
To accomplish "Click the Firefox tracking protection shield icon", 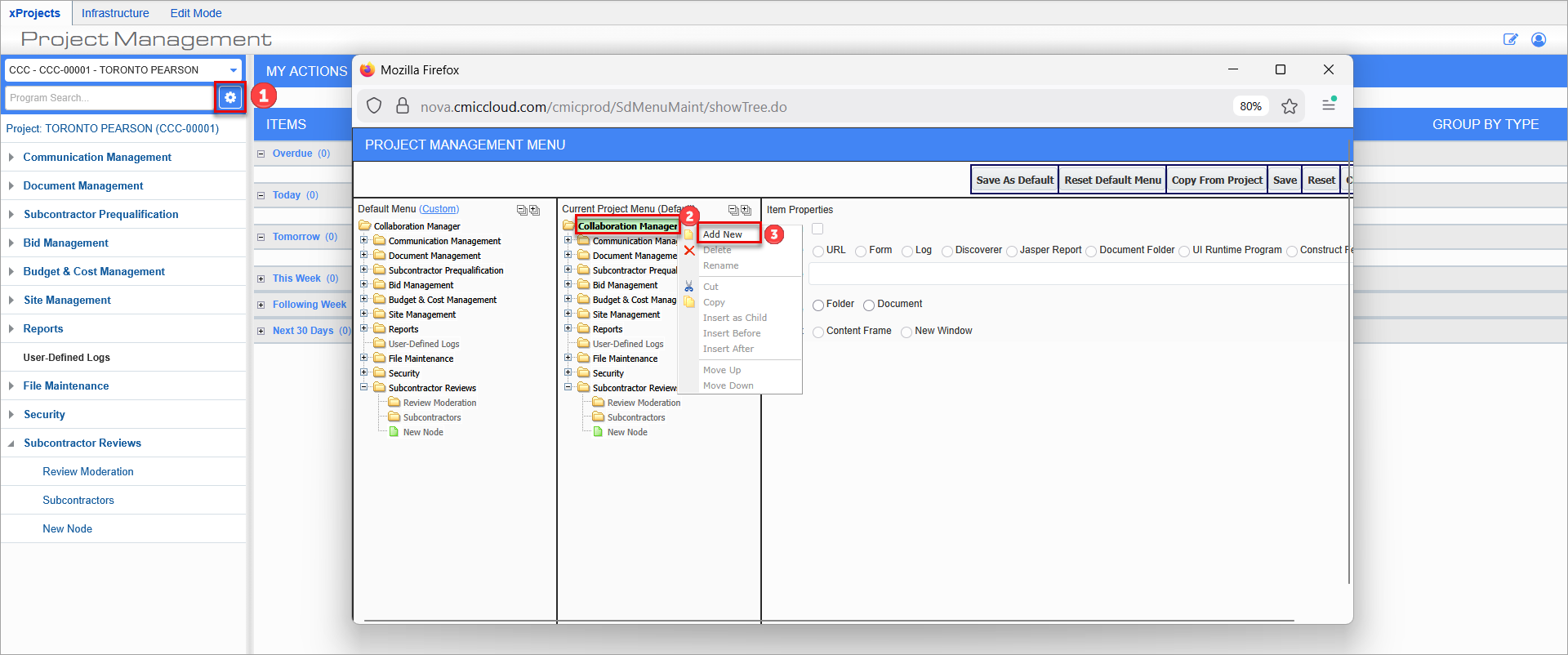I will pyautogui.click(x=374, y=106).
